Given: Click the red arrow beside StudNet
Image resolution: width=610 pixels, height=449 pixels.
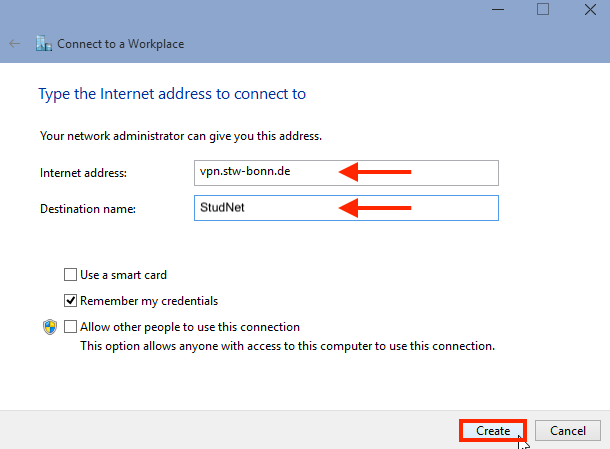Looking at the screenshot, I should 375,208.
